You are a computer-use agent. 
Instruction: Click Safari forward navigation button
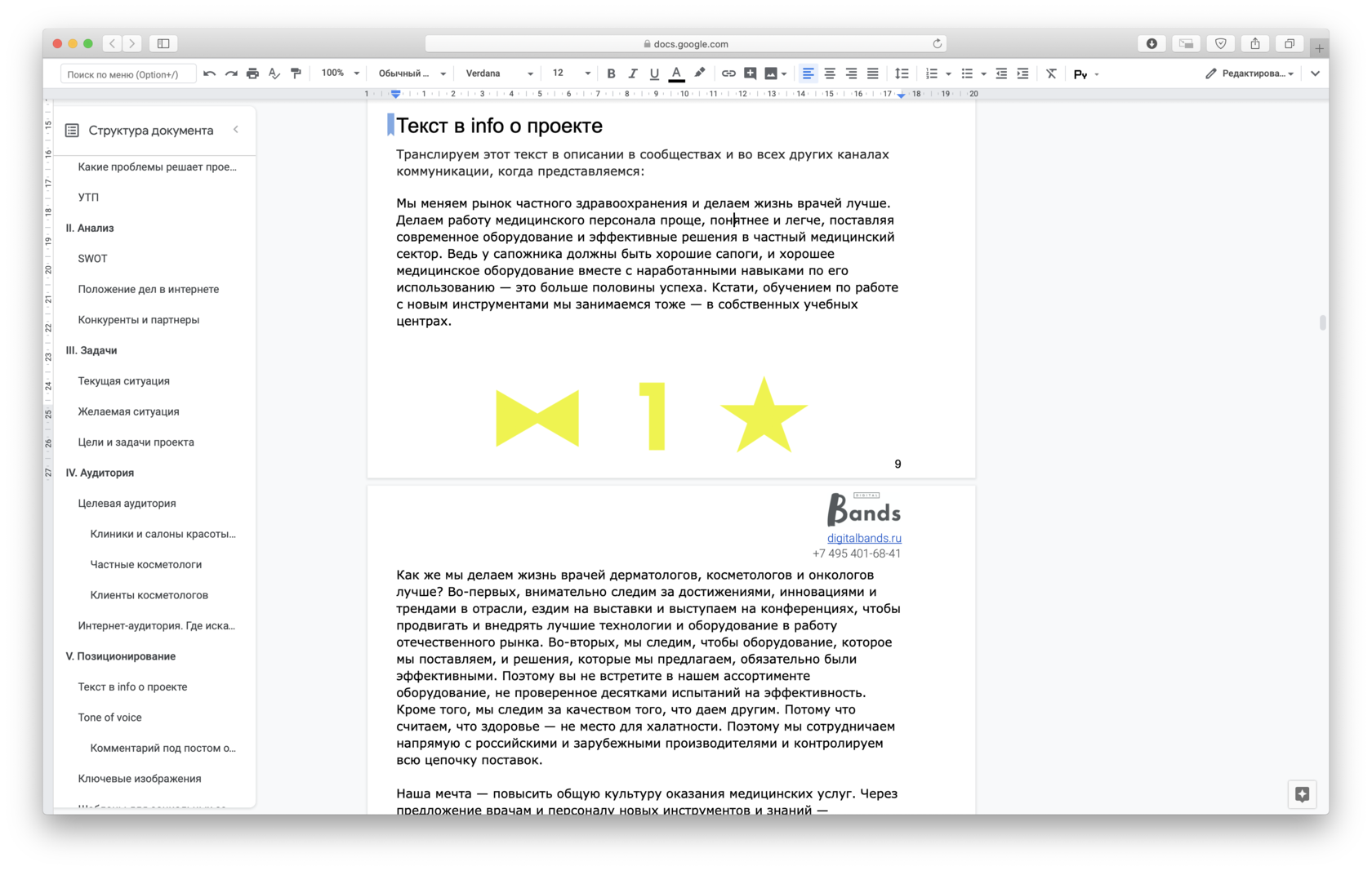click(131, 43)
